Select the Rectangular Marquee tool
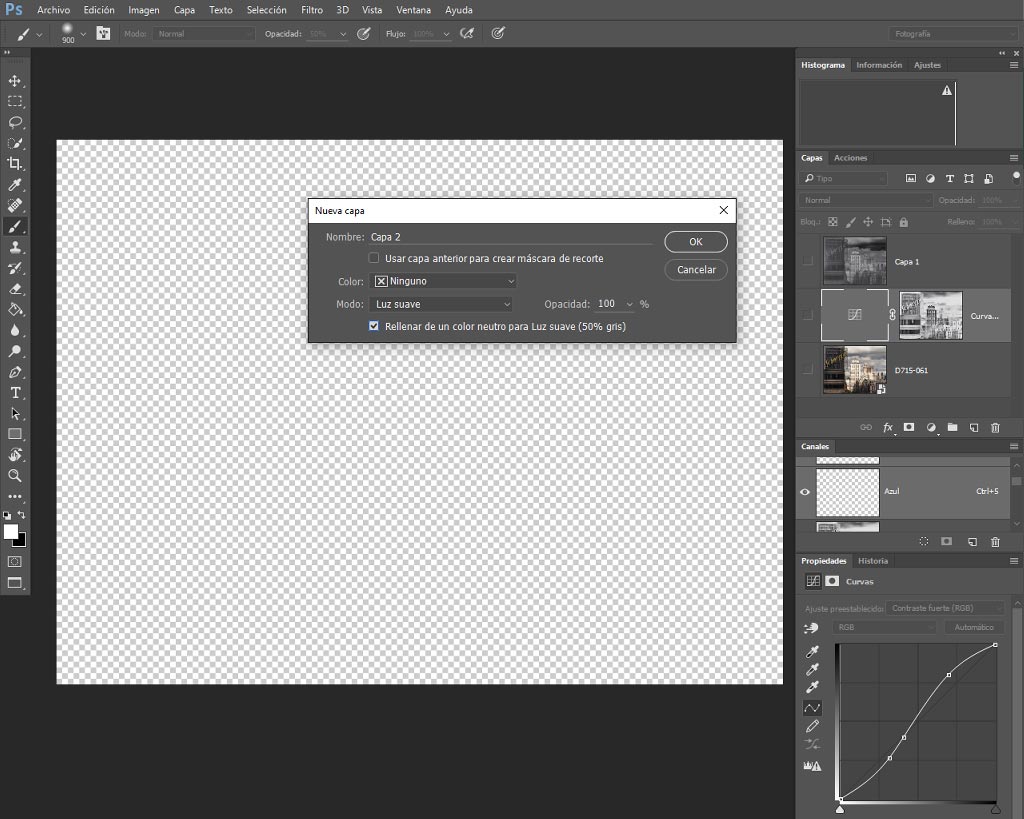 [14, 101]
